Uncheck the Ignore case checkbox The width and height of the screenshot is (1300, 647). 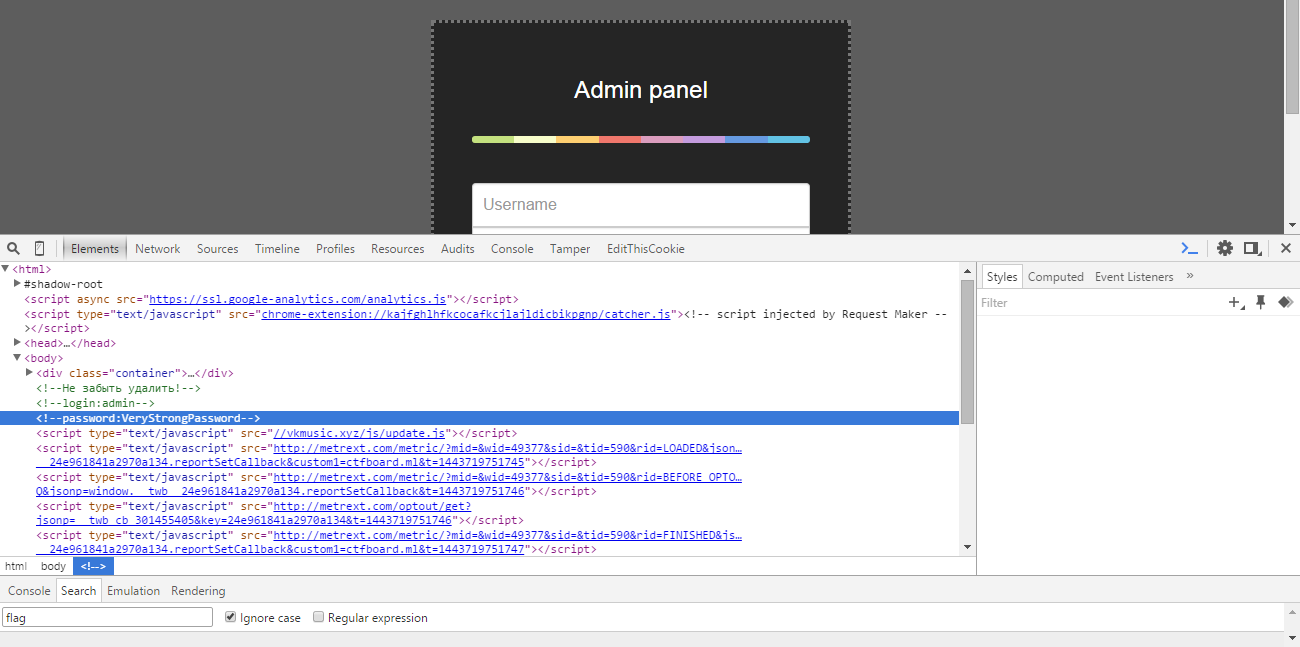point(231,618)
